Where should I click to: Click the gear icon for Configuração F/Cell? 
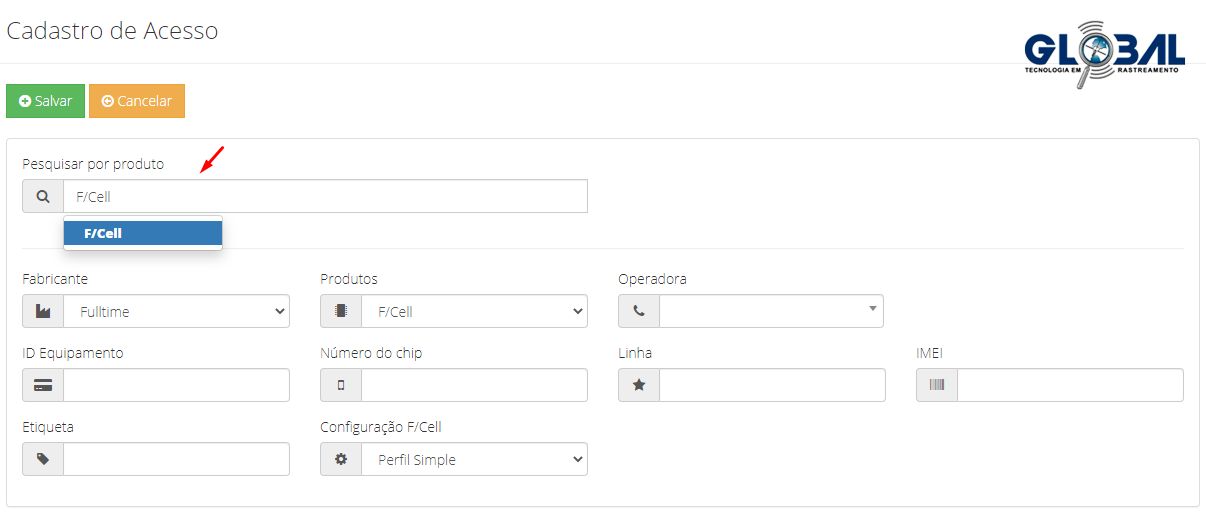click(x=341, y=459)
